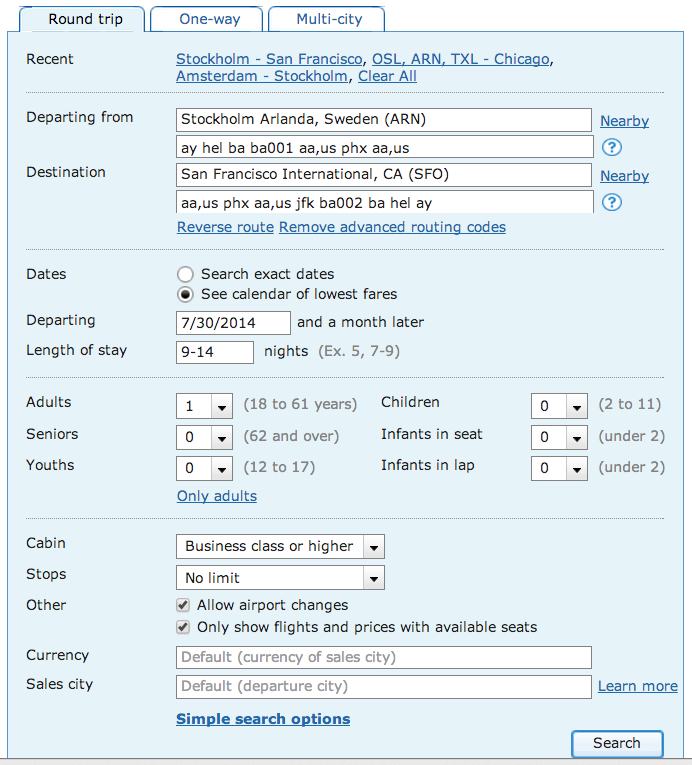The width and height of the screenshot is (692, 765).
Task: Select See calendar of lowest fares
Action: tap(185, 295)
